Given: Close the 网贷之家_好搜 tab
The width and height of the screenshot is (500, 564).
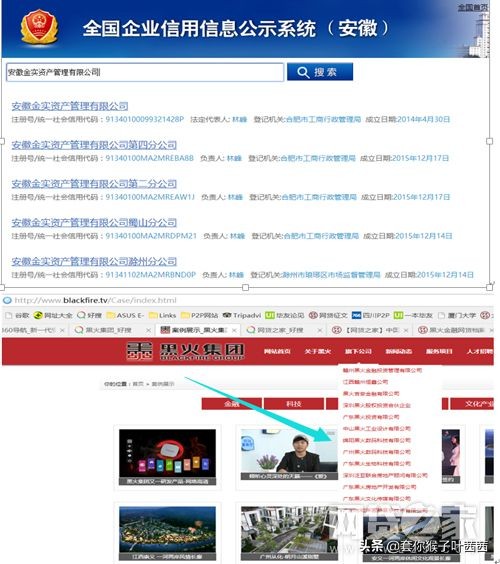Looking at the screenshot, I should (x=320, y=330).
